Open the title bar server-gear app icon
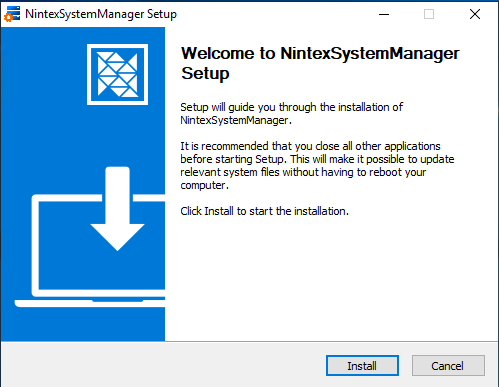Screen dimensions: 499x387 point(12,14)
